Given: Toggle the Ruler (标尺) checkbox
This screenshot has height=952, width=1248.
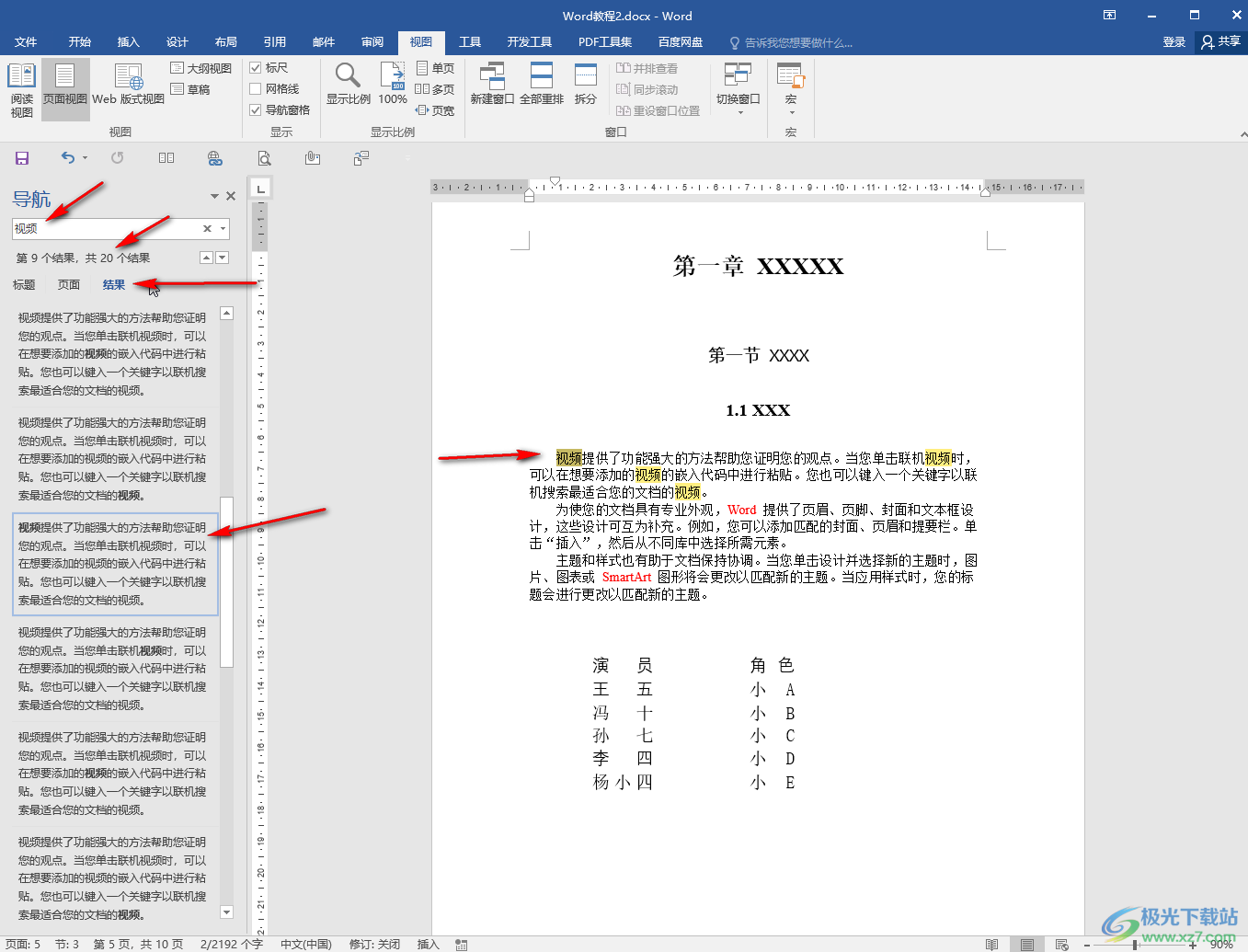Looking at the screenshot, I should click(x=255, y=68).
